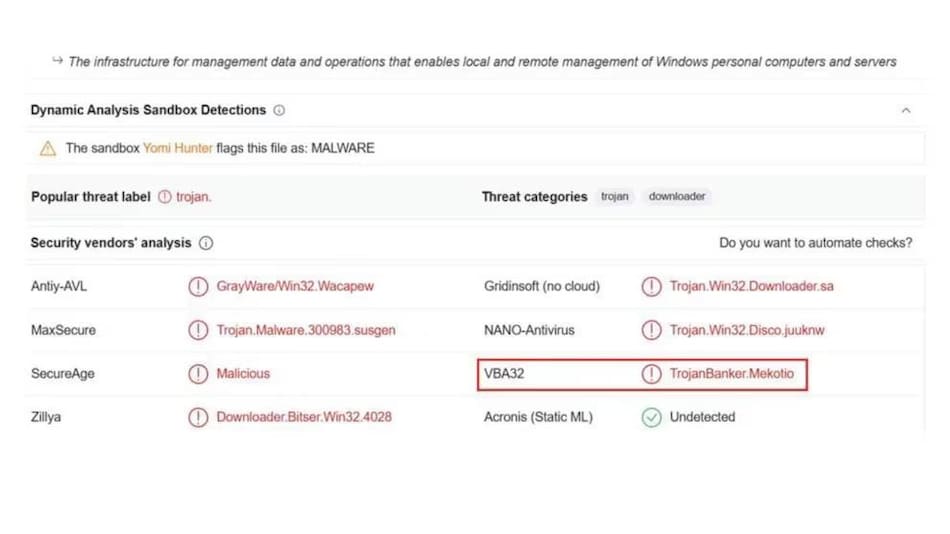
Task: Click info icon beside Dynamic Analysis Sandbox Detections
Action: click(x=279, y=110)
